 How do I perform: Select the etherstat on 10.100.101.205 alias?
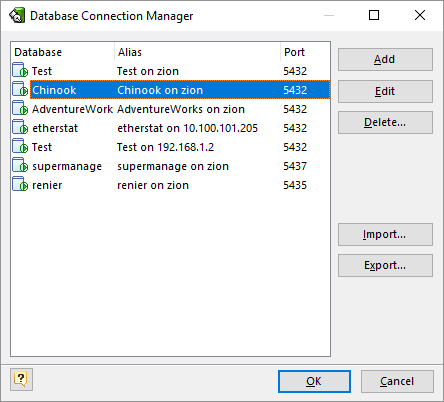187,128
